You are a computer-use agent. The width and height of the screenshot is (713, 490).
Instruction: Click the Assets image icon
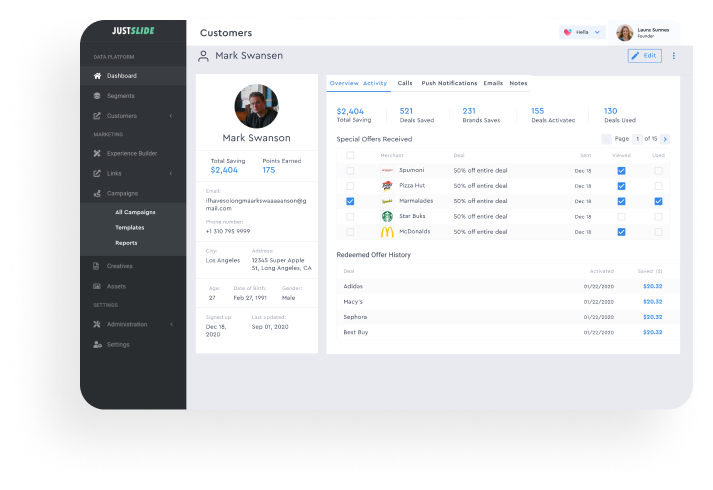97,286
